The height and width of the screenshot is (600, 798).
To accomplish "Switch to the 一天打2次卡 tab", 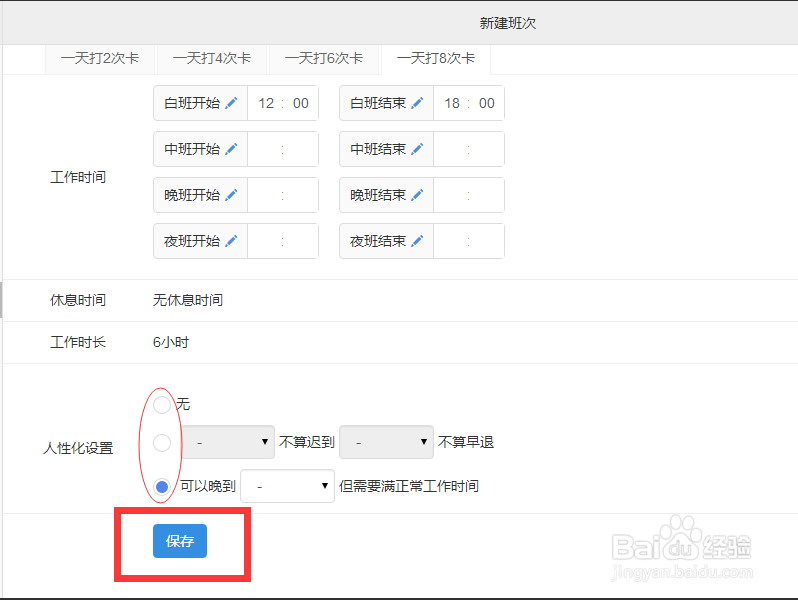I will pos(100,59).
